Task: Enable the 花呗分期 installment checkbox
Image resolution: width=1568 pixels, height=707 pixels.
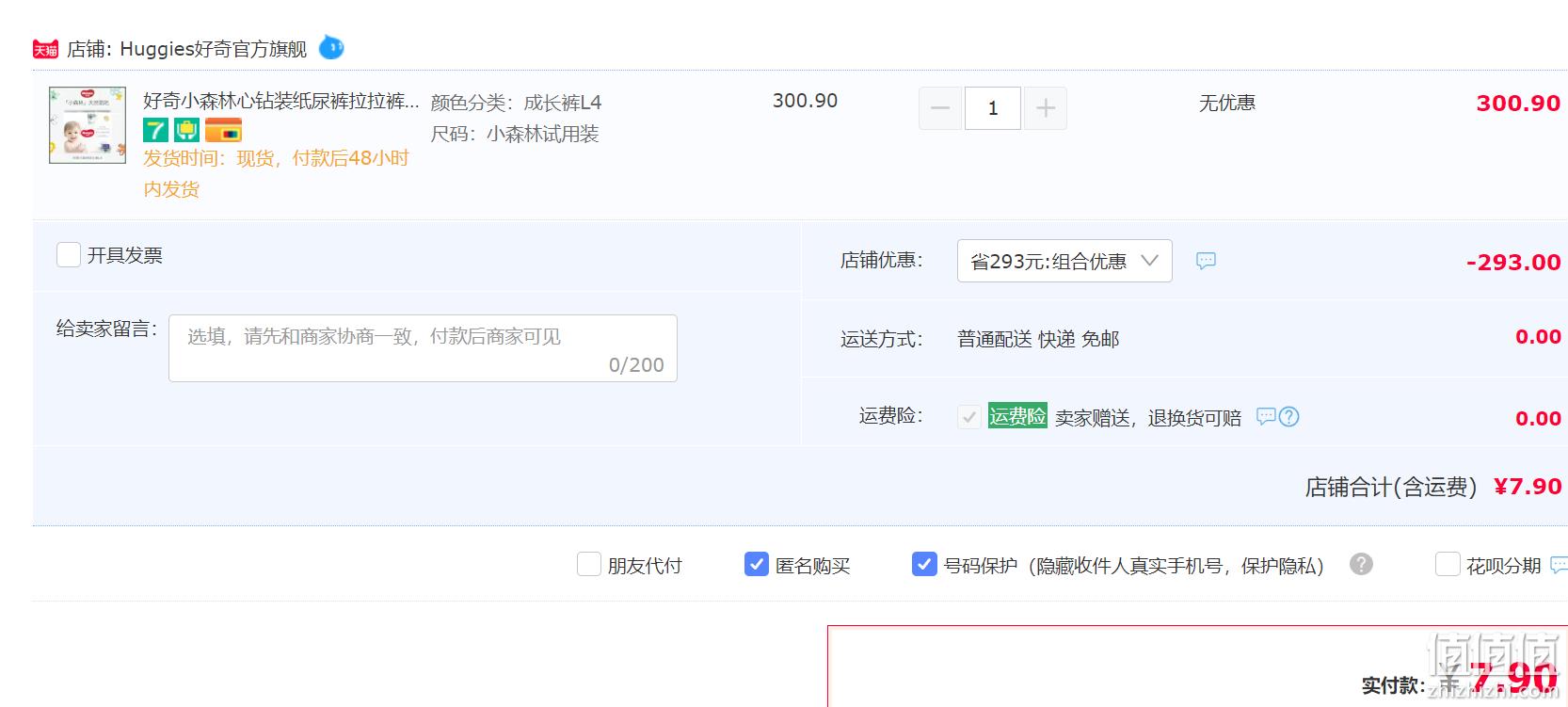Action: [1448, 564]
